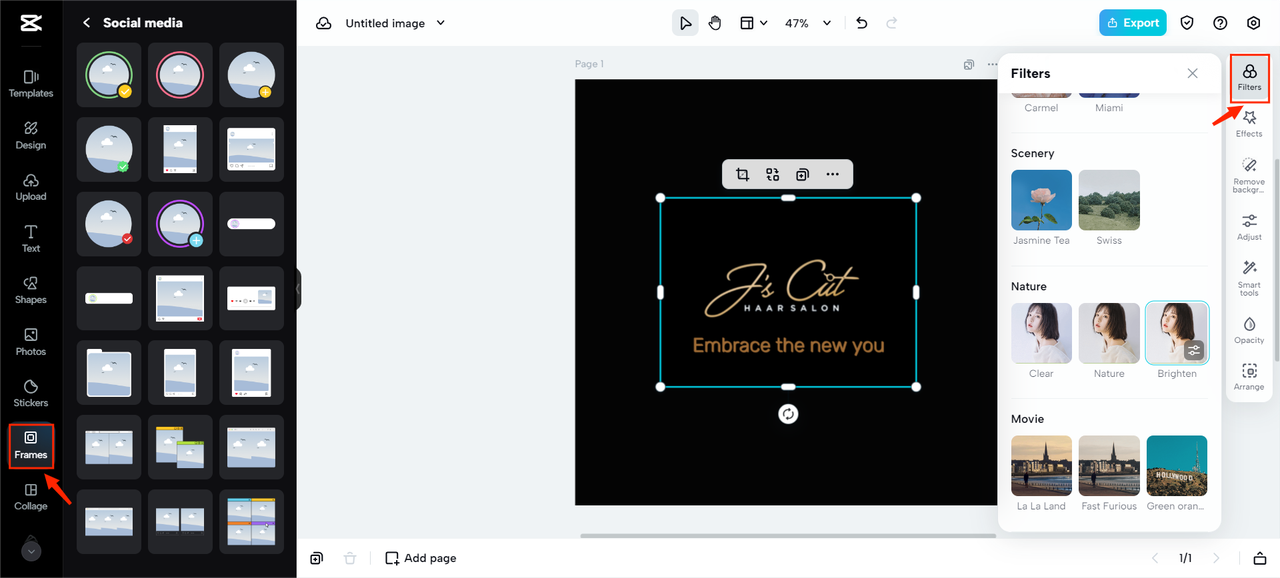Export the image

1134,23
